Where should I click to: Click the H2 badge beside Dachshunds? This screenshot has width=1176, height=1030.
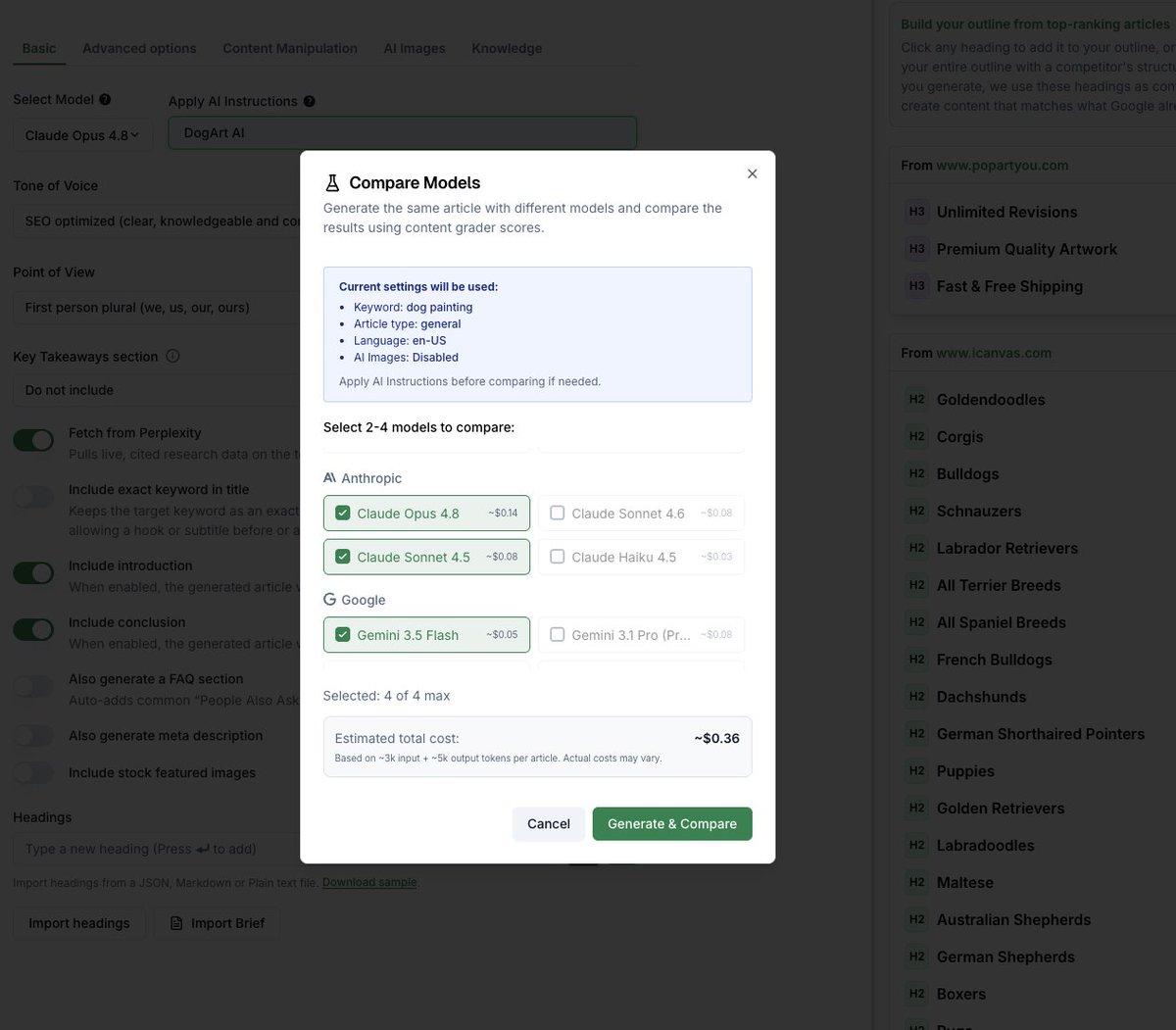pos(916,697)
